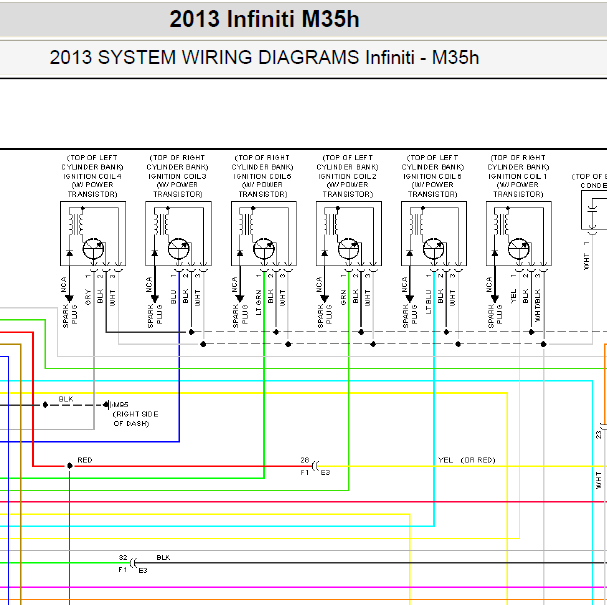The height and width of the screenshot is (605, 607).
Task: Click the pin 23 label at right edge
Action: (598, 435)
